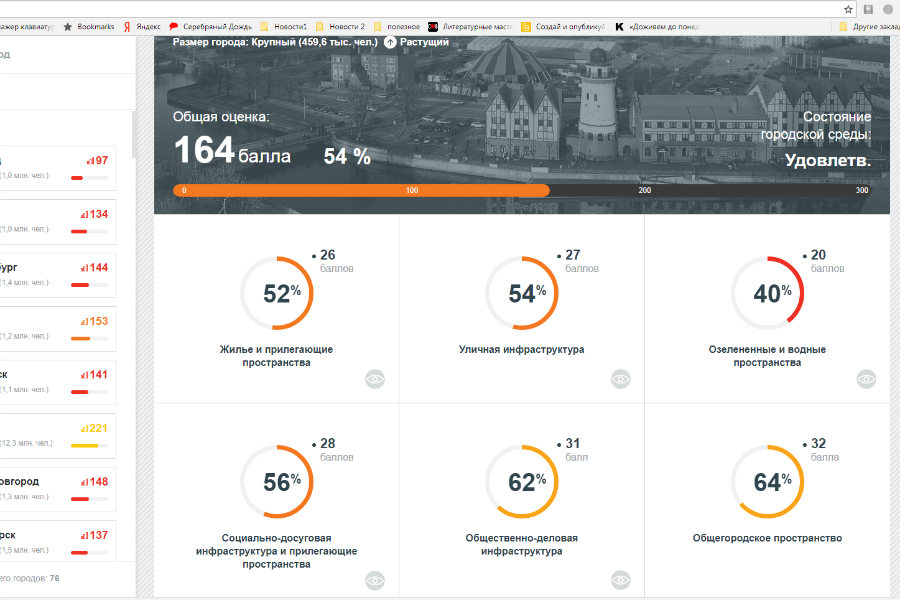
Task: Click the "Общая оценка:" heading
Action: pos(221,117)
